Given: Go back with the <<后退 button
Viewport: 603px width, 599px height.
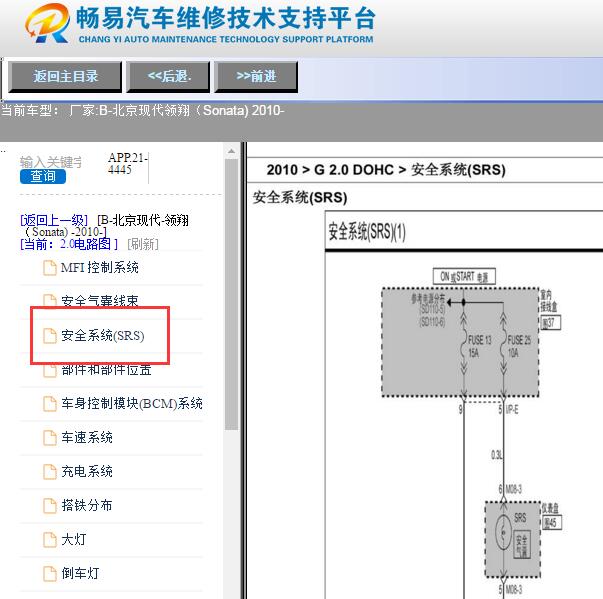Looking at the screenshot, I should [x=168, y=77].
